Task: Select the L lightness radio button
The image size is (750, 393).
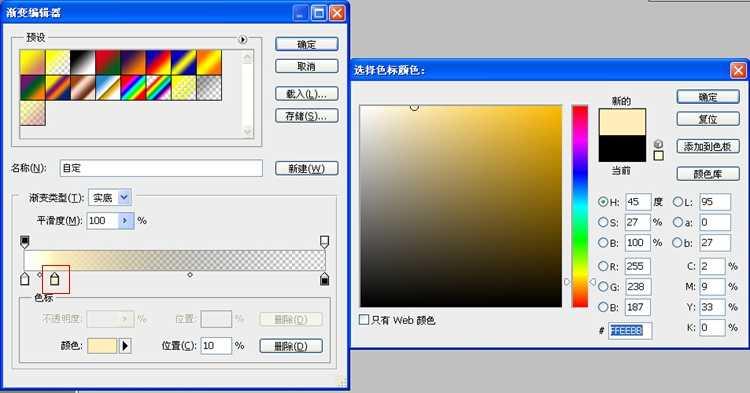Action: click(678, 202)
